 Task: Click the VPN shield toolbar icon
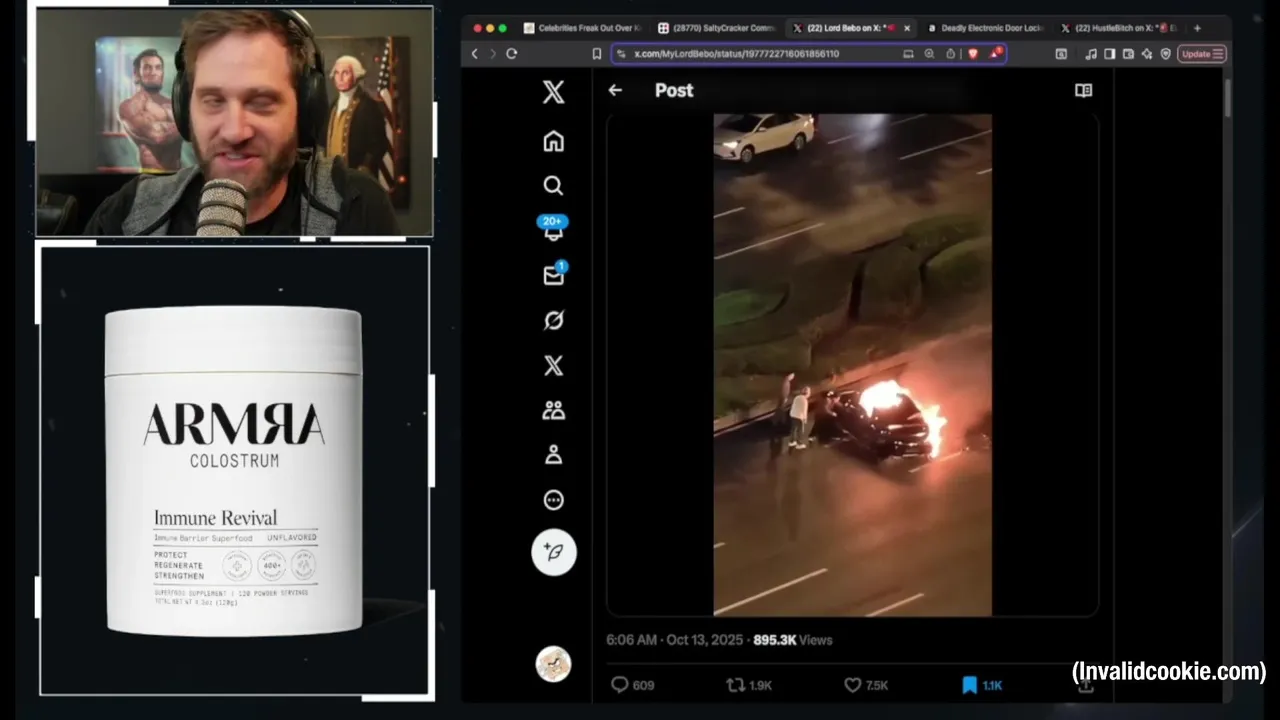coord(1165,54)
